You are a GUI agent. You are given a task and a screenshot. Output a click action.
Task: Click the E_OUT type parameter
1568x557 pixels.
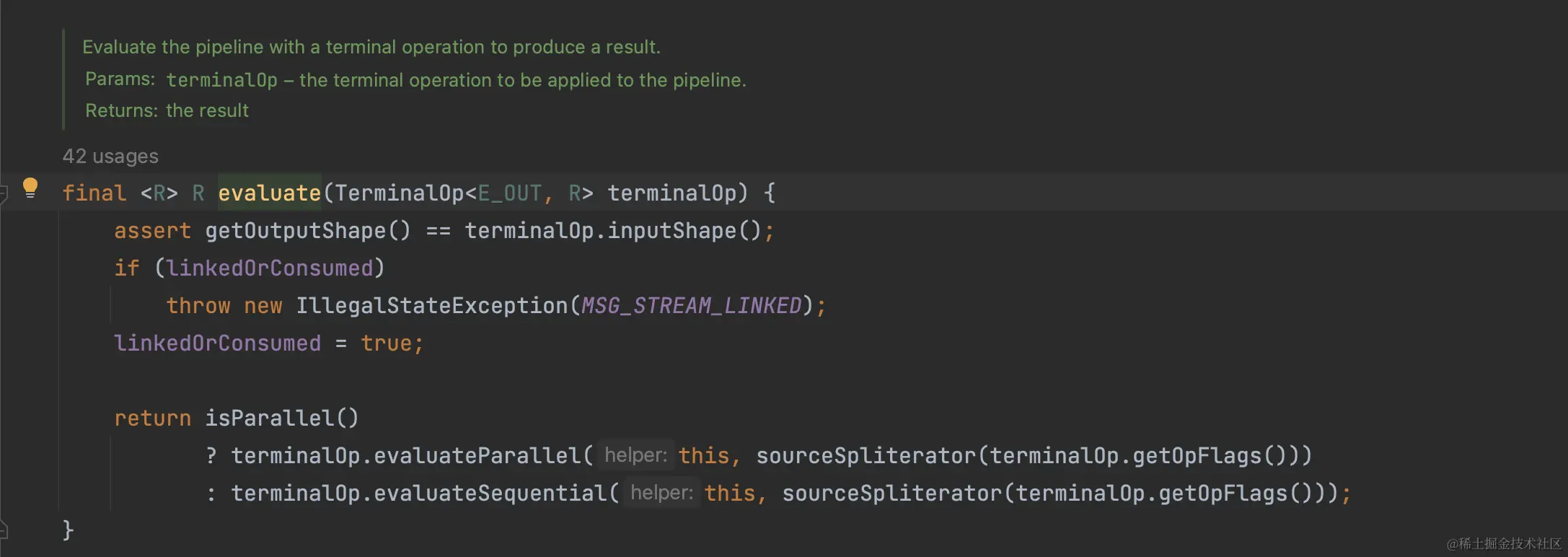point(509,193)
